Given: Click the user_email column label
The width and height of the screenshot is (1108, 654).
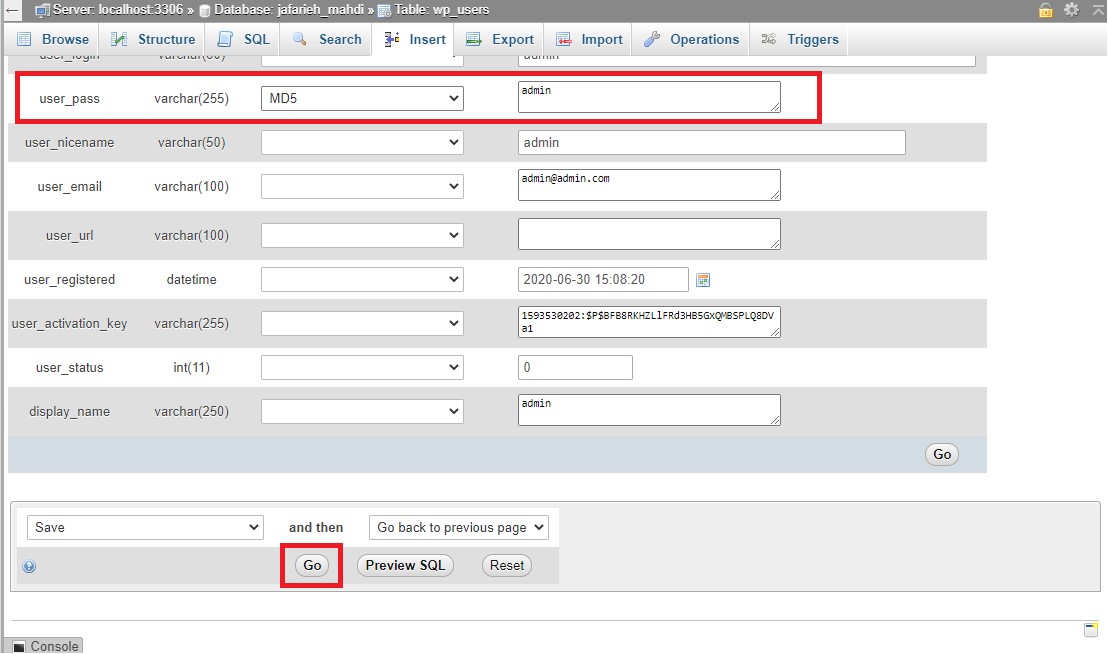Looking at the screenshot, I should pos(69,186).
